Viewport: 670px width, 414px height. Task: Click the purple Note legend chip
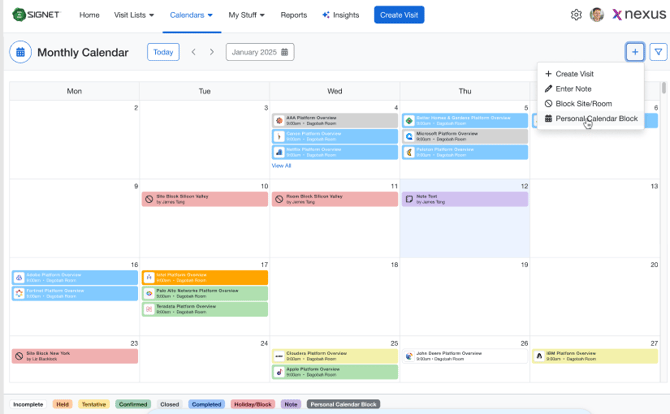tap(291, 404)
